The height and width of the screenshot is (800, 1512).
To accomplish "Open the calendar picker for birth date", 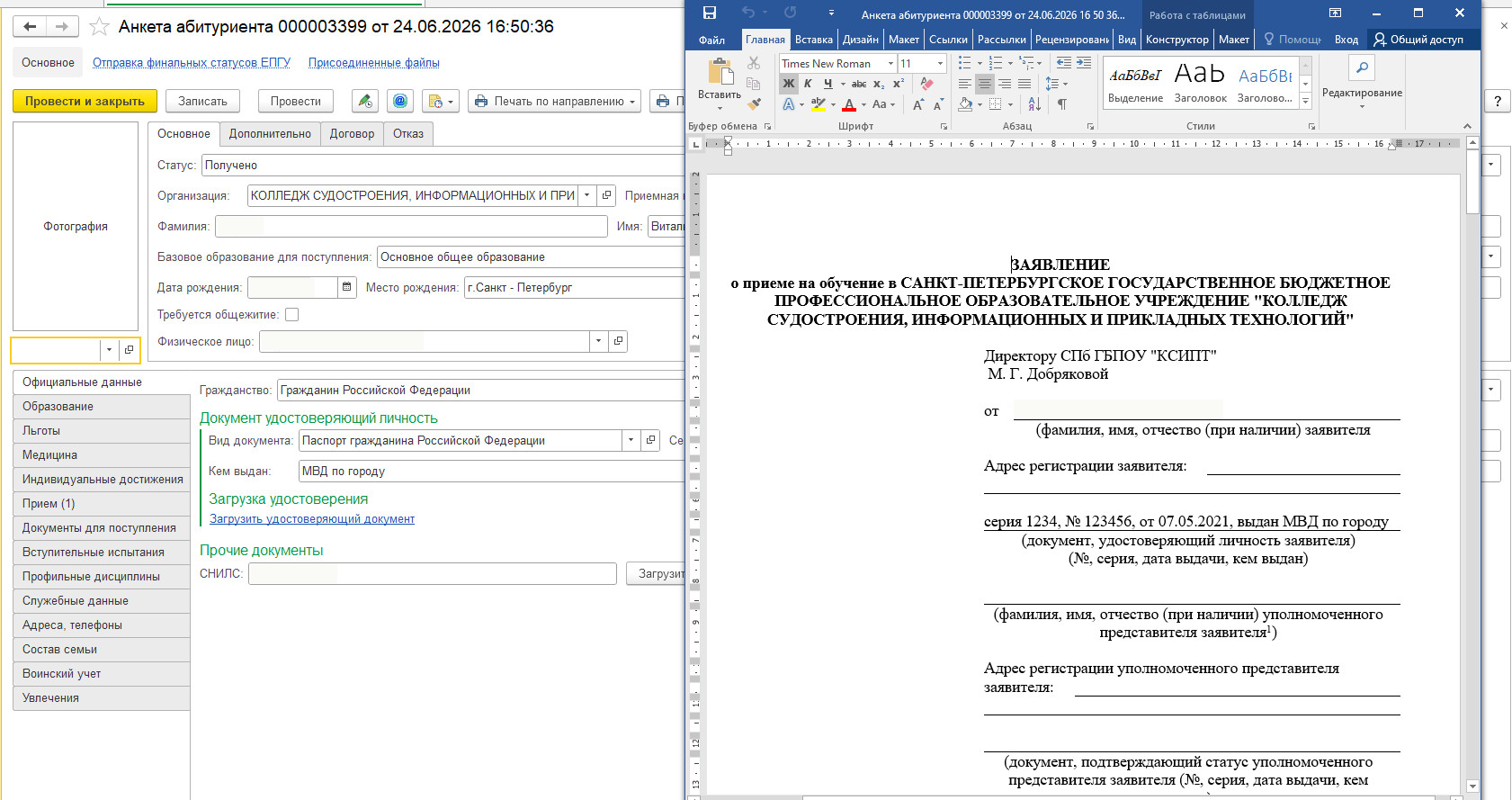I will [347, 288].
